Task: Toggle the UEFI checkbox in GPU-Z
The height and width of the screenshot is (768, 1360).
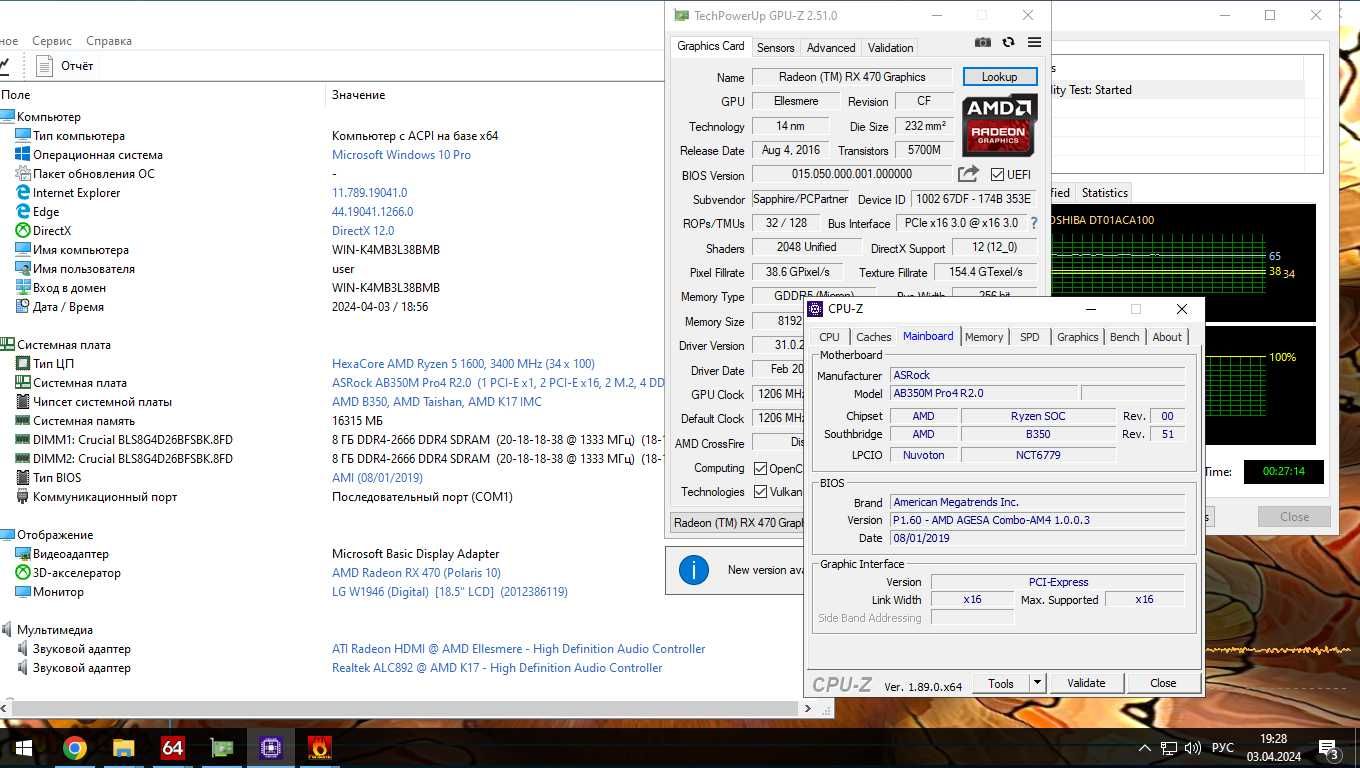Action: click(x=997, y=175)
